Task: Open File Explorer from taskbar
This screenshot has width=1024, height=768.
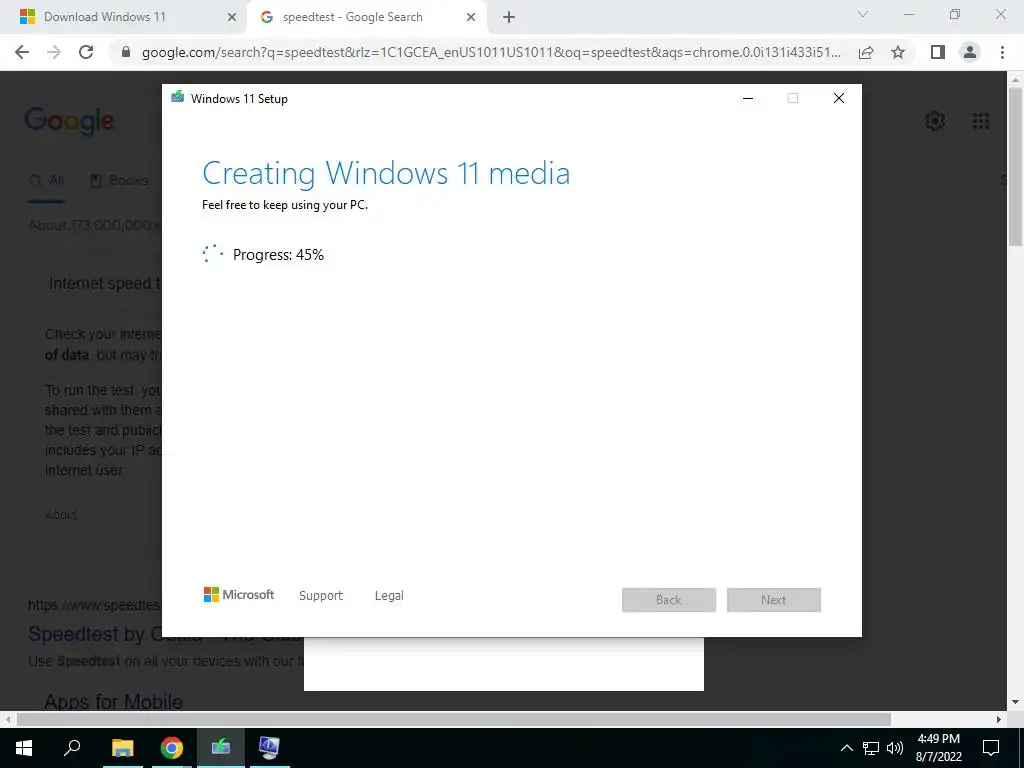Action: pos(122,748)
